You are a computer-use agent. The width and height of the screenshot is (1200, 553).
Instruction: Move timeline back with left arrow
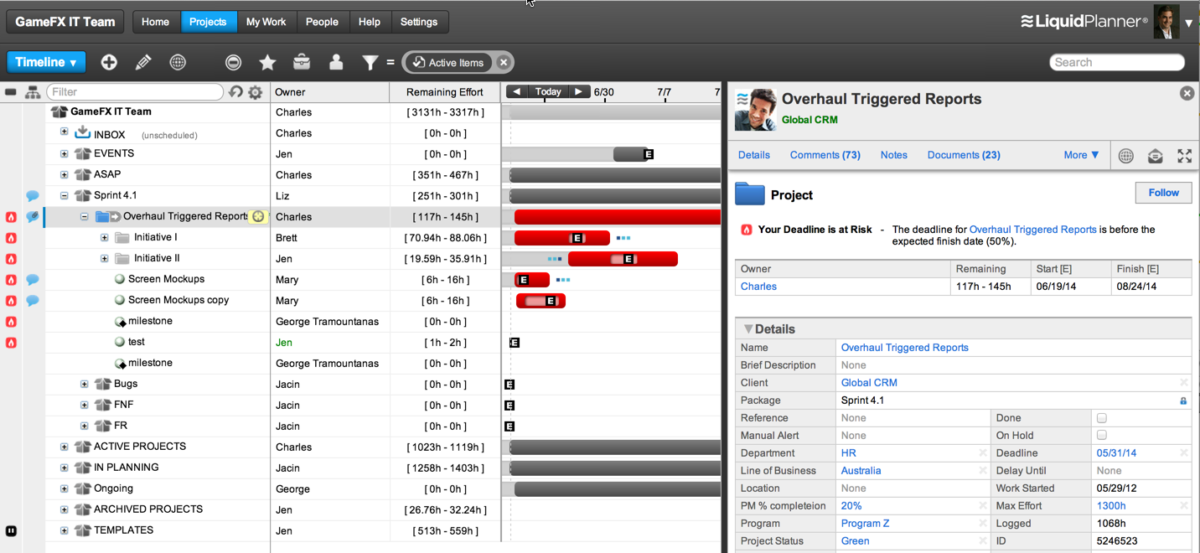pyautogui.click(x=516, y=91)
